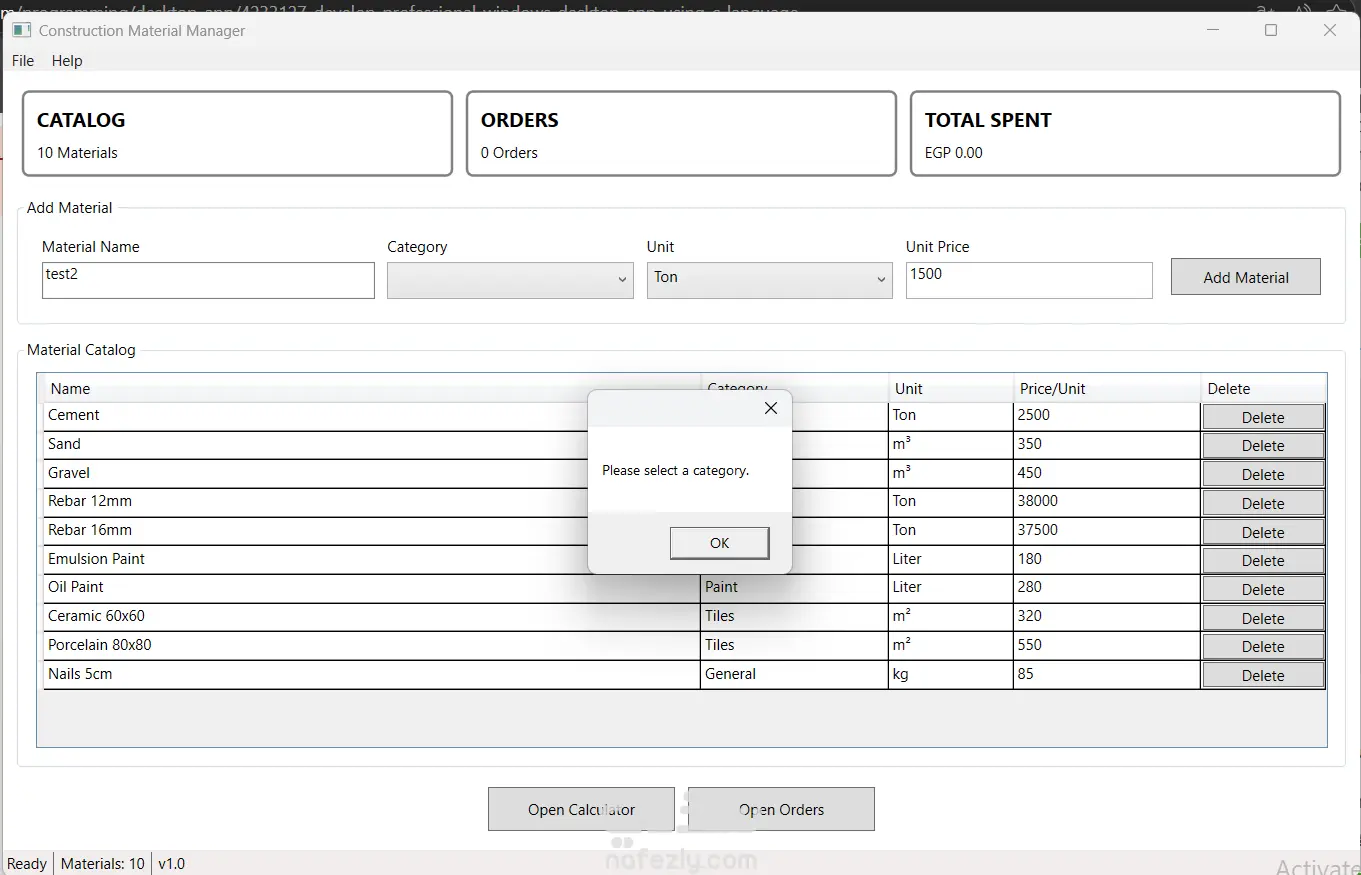Focus the Unit Price field showing 1500
Screen dimensions: 1361x875
tap(1029, 280)
